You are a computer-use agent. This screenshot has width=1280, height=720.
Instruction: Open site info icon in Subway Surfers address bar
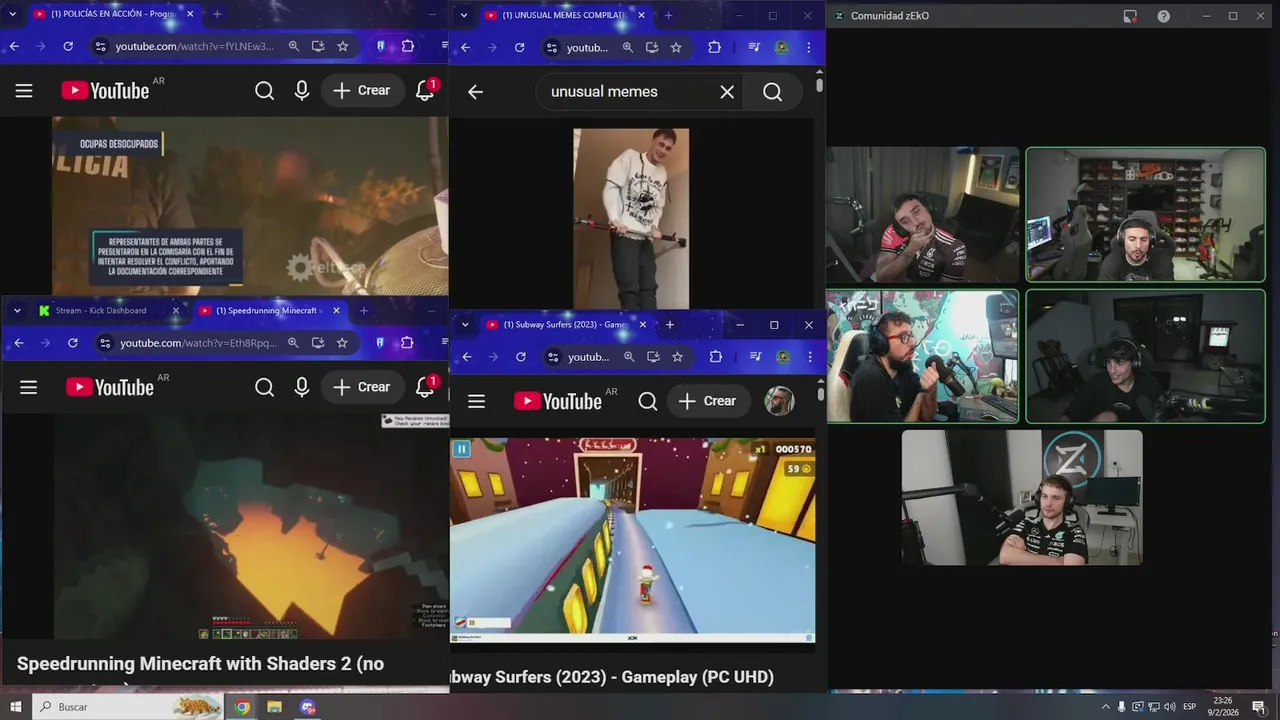553,357
